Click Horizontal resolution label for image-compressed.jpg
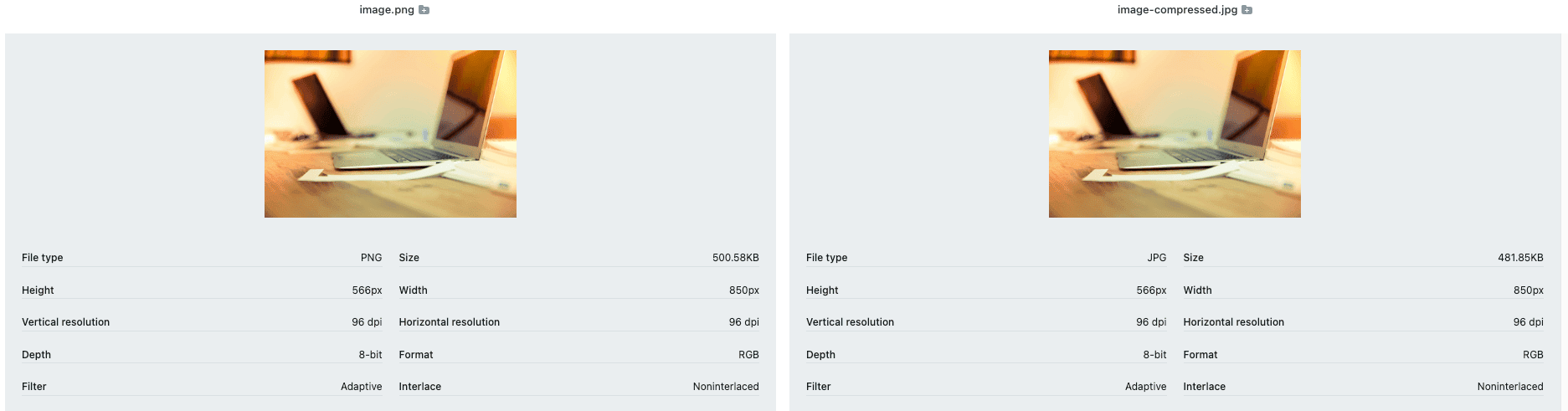 [1233, 322]
